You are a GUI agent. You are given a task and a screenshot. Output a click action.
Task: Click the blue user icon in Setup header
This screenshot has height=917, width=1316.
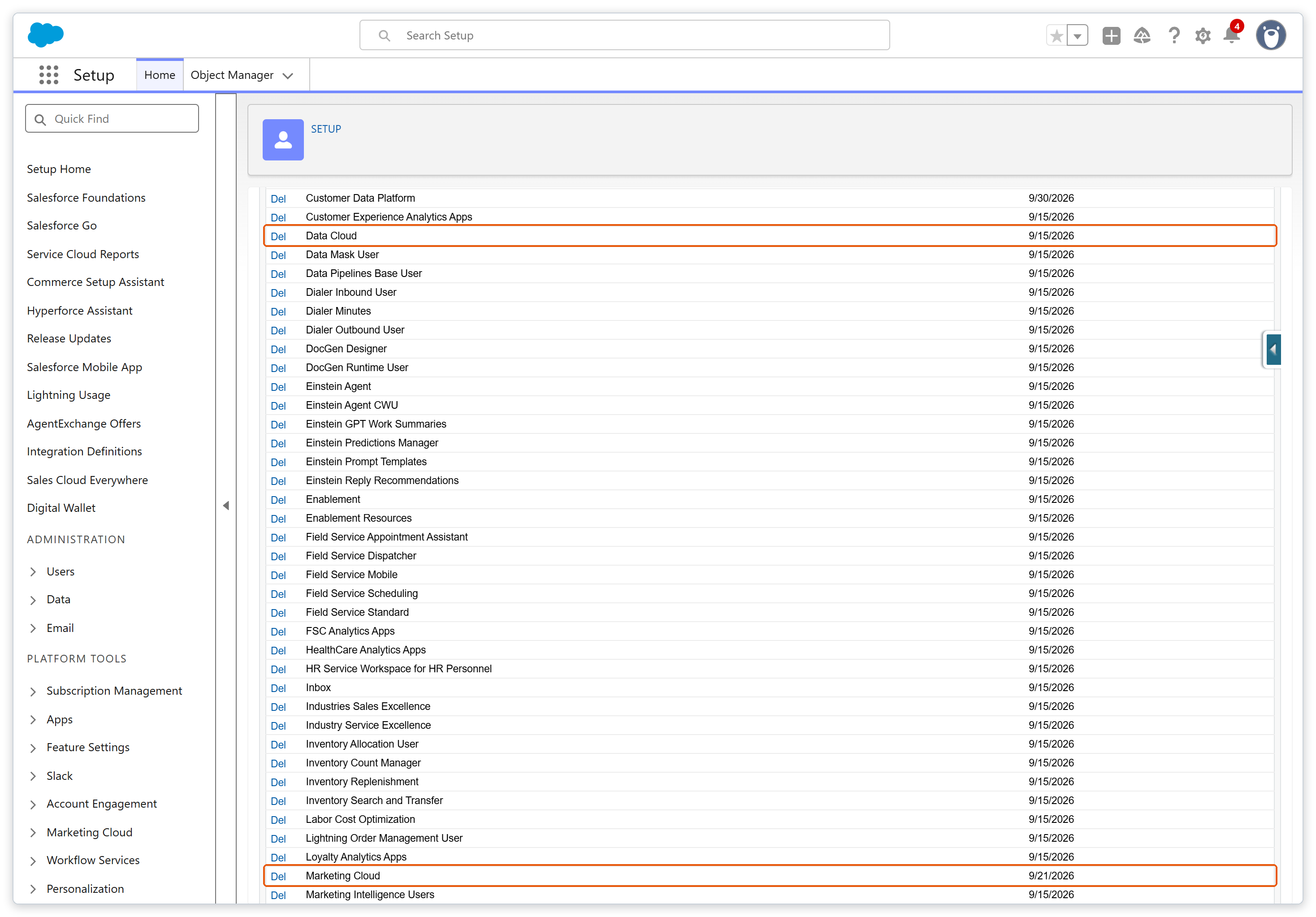(283, 139)
